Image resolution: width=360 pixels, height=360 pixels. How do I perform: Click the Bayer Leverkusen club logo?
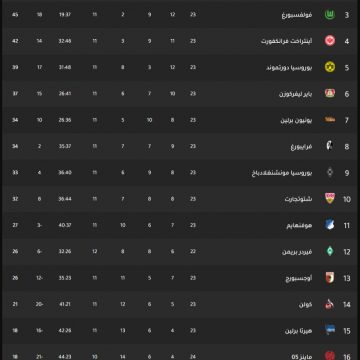tap(330, 93)
